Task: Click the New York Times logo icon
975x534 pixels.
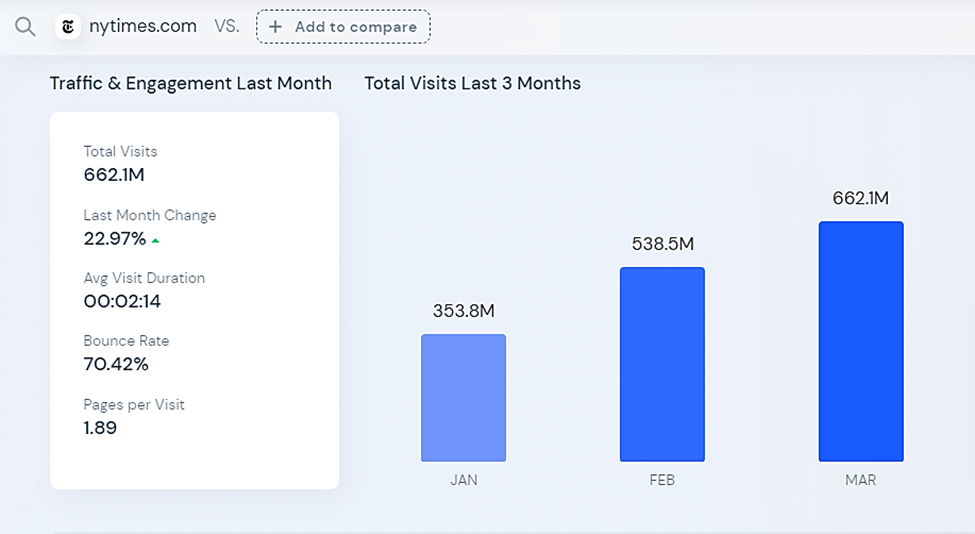Action: tap(68, 27)
